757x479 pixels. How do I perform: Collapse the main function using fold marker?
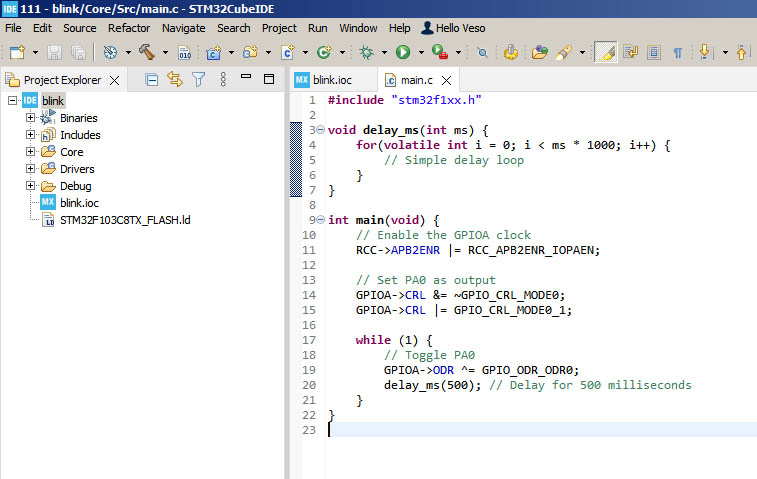[x=319, y=220]
